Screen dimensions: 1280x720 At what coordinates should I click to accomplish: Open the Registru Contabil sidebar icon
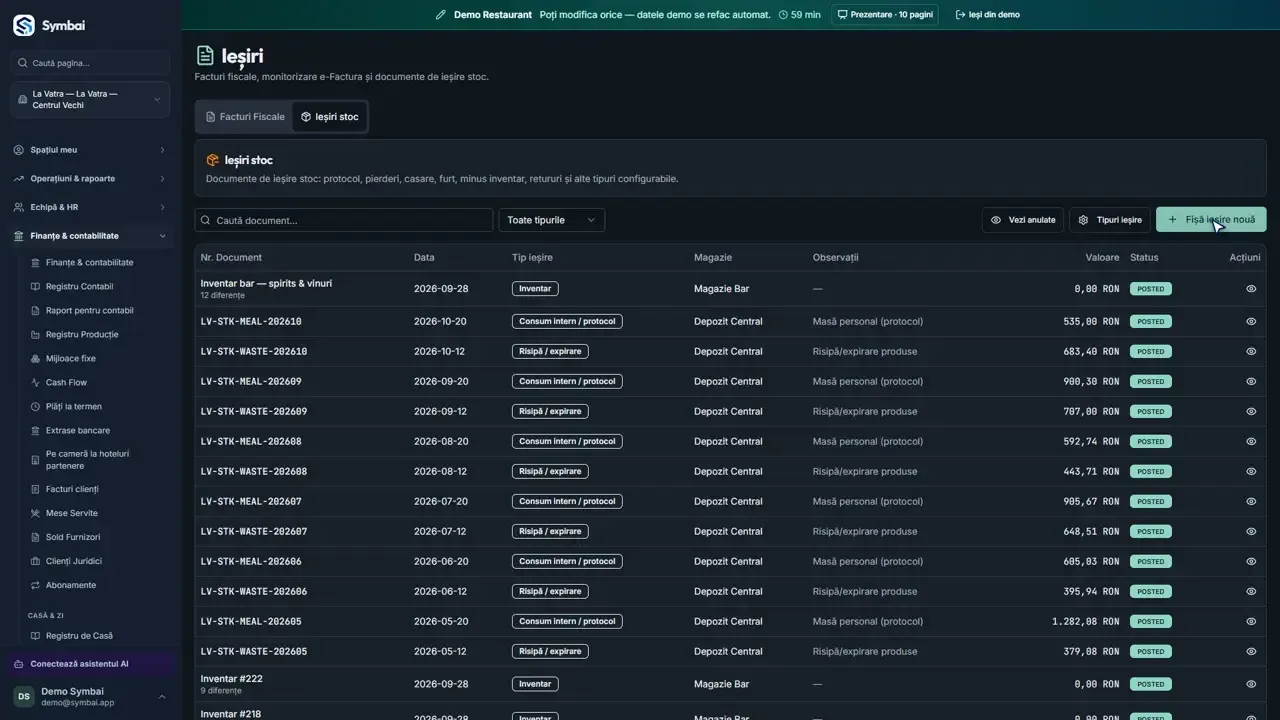[36, 287]
